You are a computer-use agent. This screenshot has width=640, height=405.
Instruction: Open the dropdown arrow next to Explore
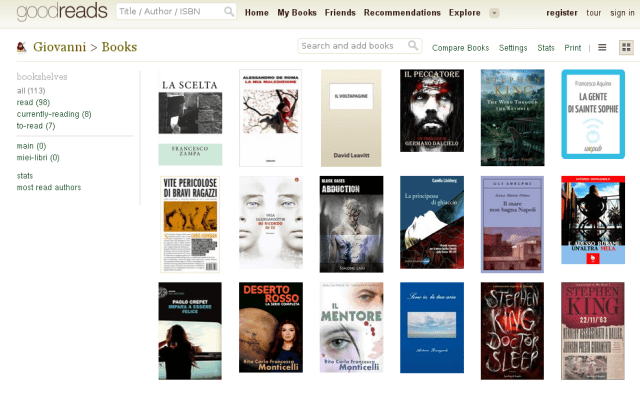click(x=494, y=13)
